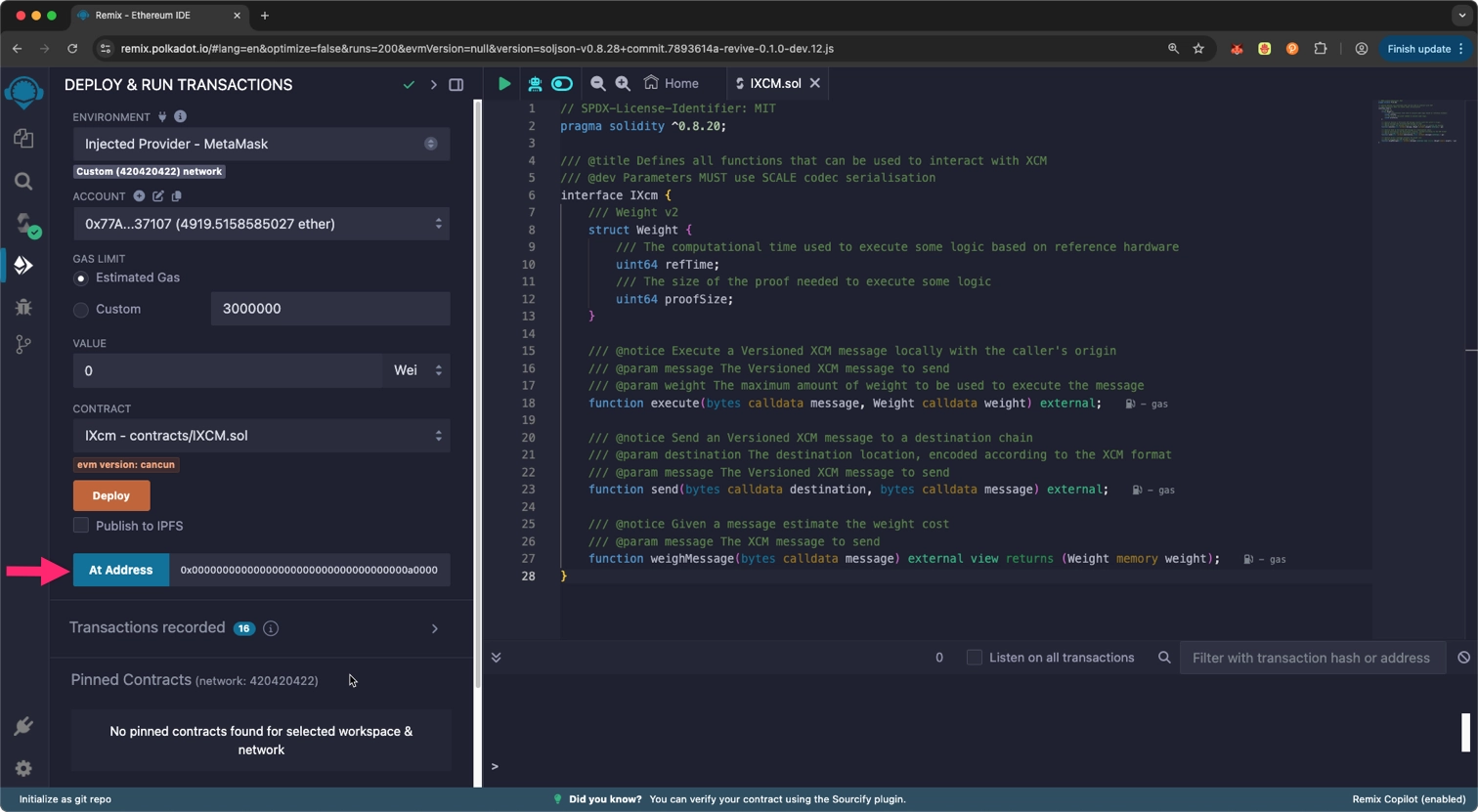Open a new browser tab
Screen dimensions: 1478x812
[265, 16]
